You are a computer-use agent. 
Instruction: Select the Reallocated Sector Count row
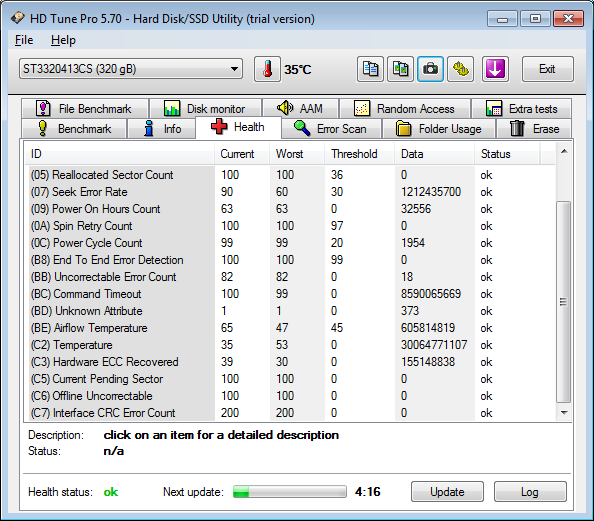290,175
